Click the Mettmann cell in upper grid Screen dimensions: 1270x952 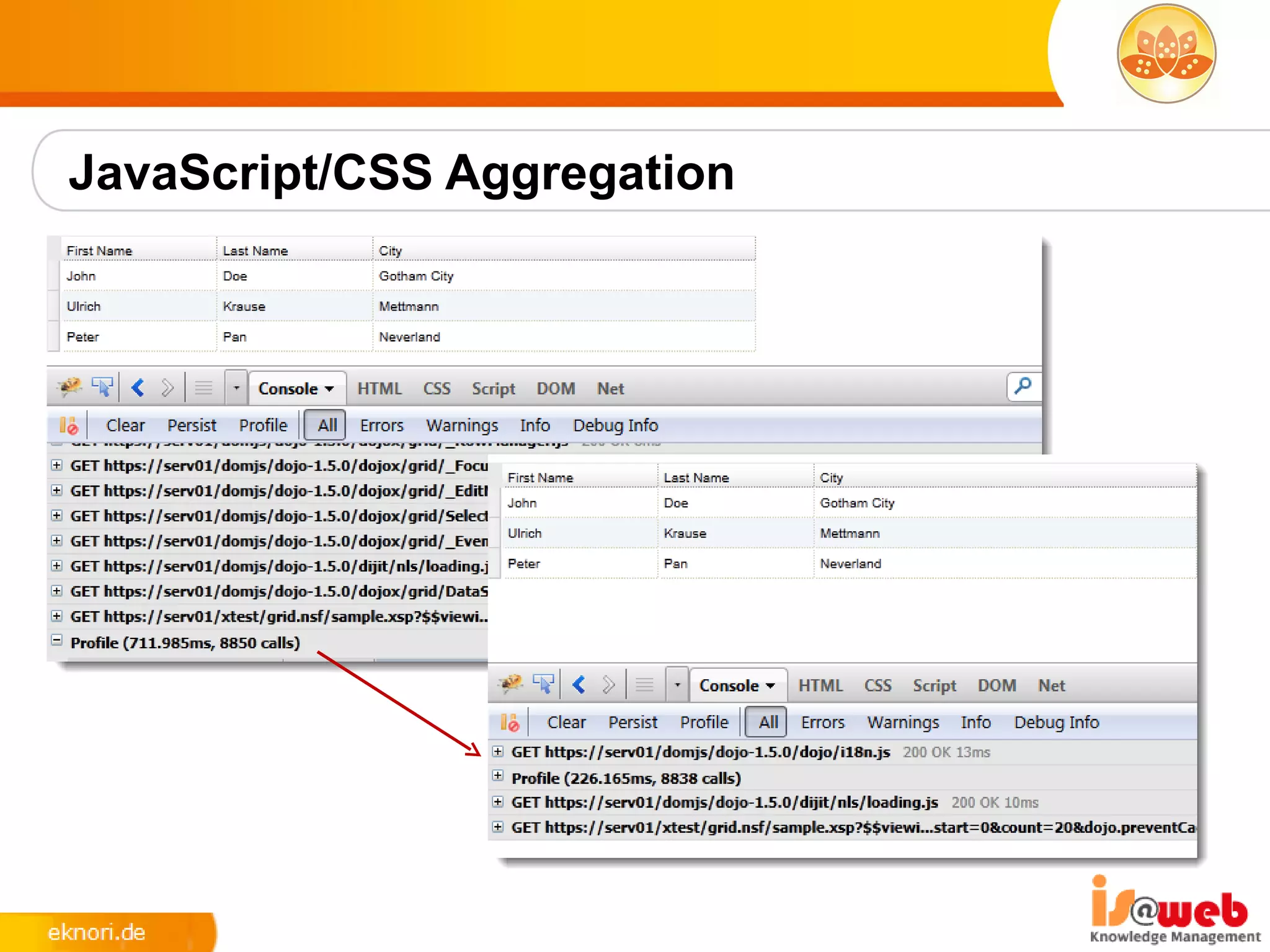[x=564, y=306]
